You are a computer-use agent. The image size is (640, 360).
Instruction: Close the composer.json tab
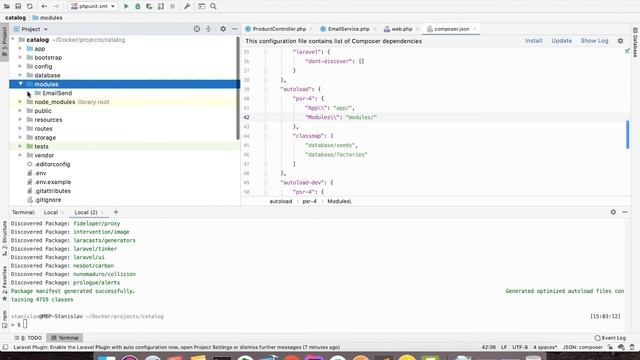click(474, 29)
